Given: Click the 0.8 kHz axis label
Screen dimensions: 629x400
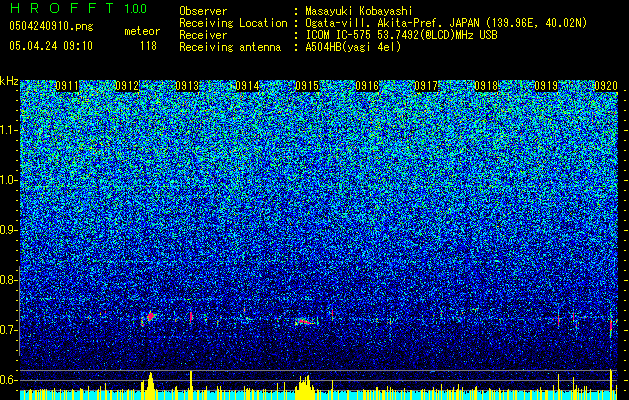Looking at the screenshot, I should pos(9,280).
